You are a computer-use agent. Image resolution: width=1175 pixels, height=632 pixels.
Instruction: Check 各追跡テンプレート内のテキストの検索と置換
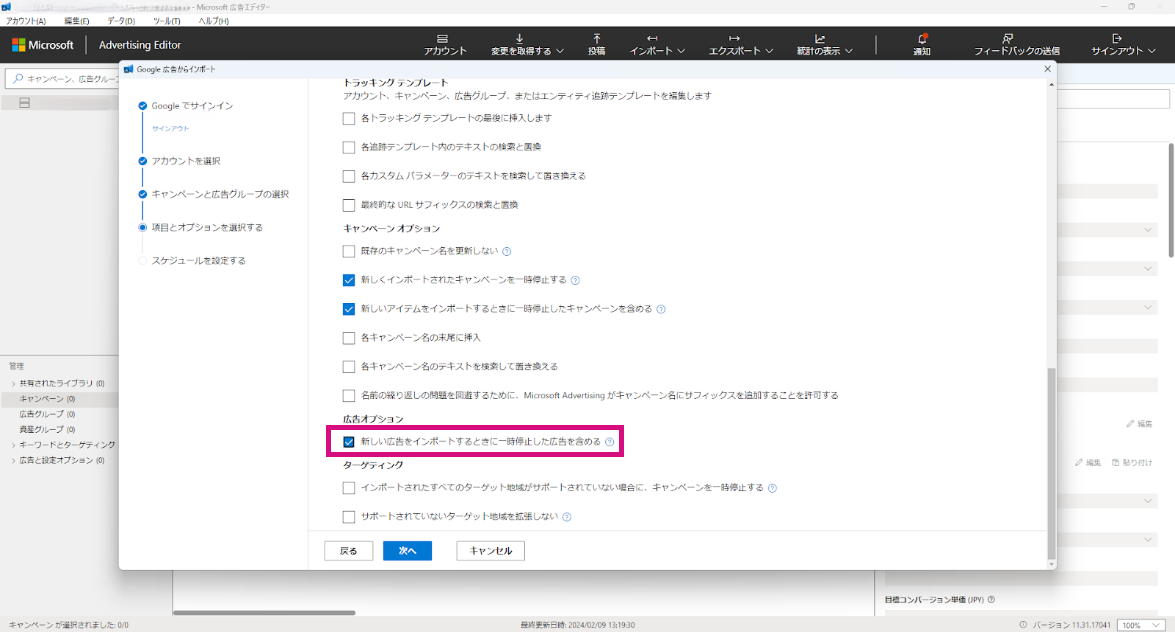[348, 148]
